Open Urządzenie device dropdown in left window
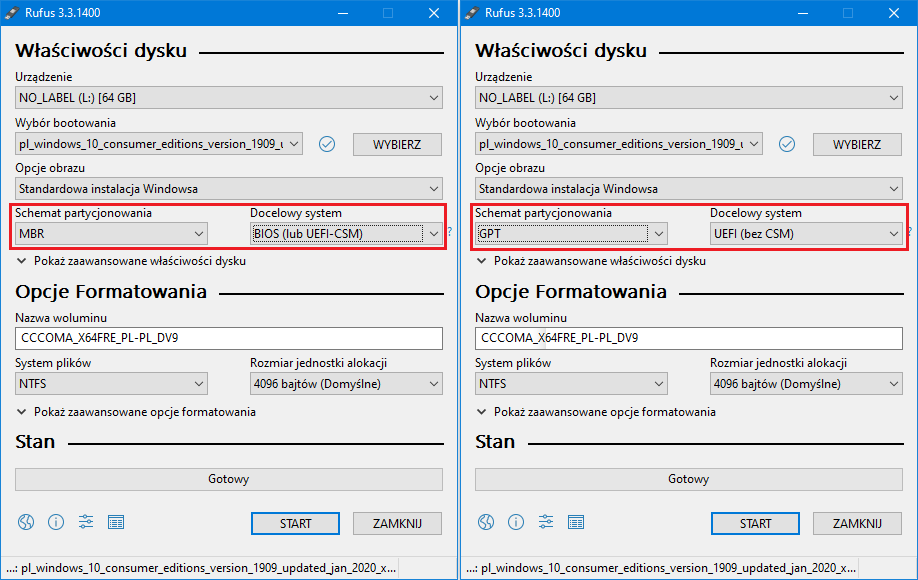Viewport: 918px width, 580px height. [229, 98]
